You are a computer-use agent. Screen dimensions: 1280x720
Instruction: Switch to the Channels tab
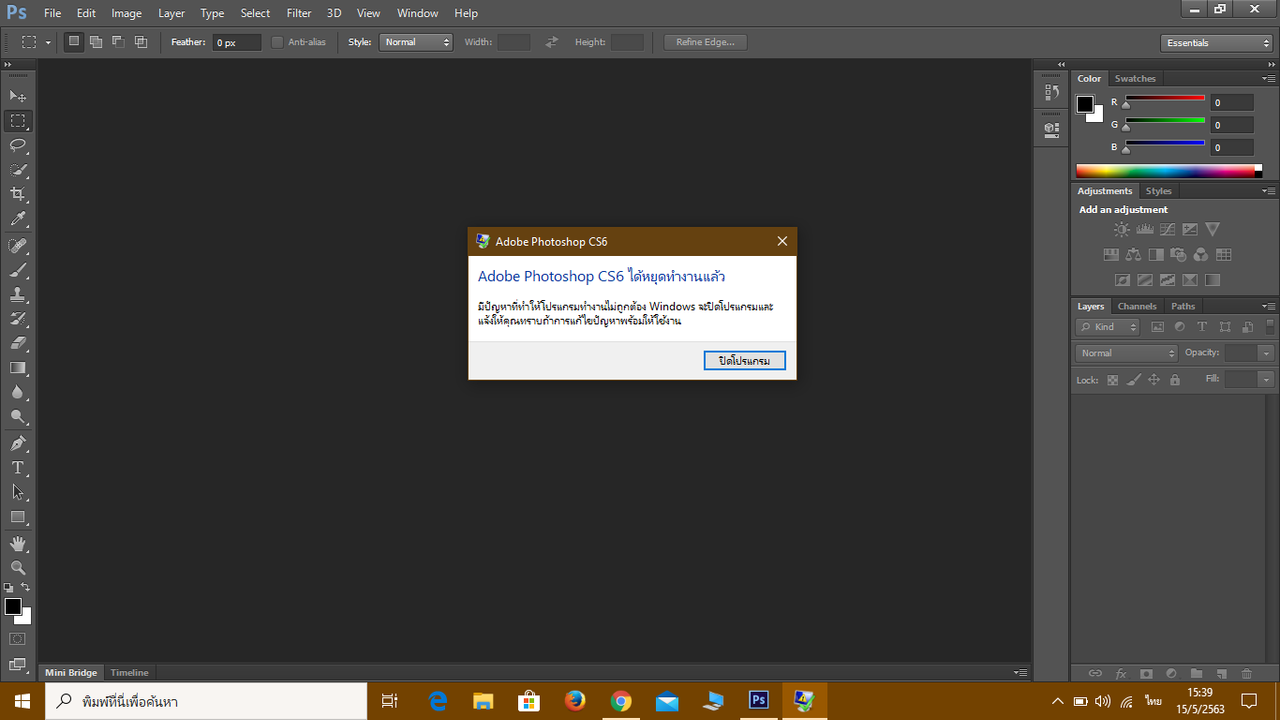tap(1137, 307)
